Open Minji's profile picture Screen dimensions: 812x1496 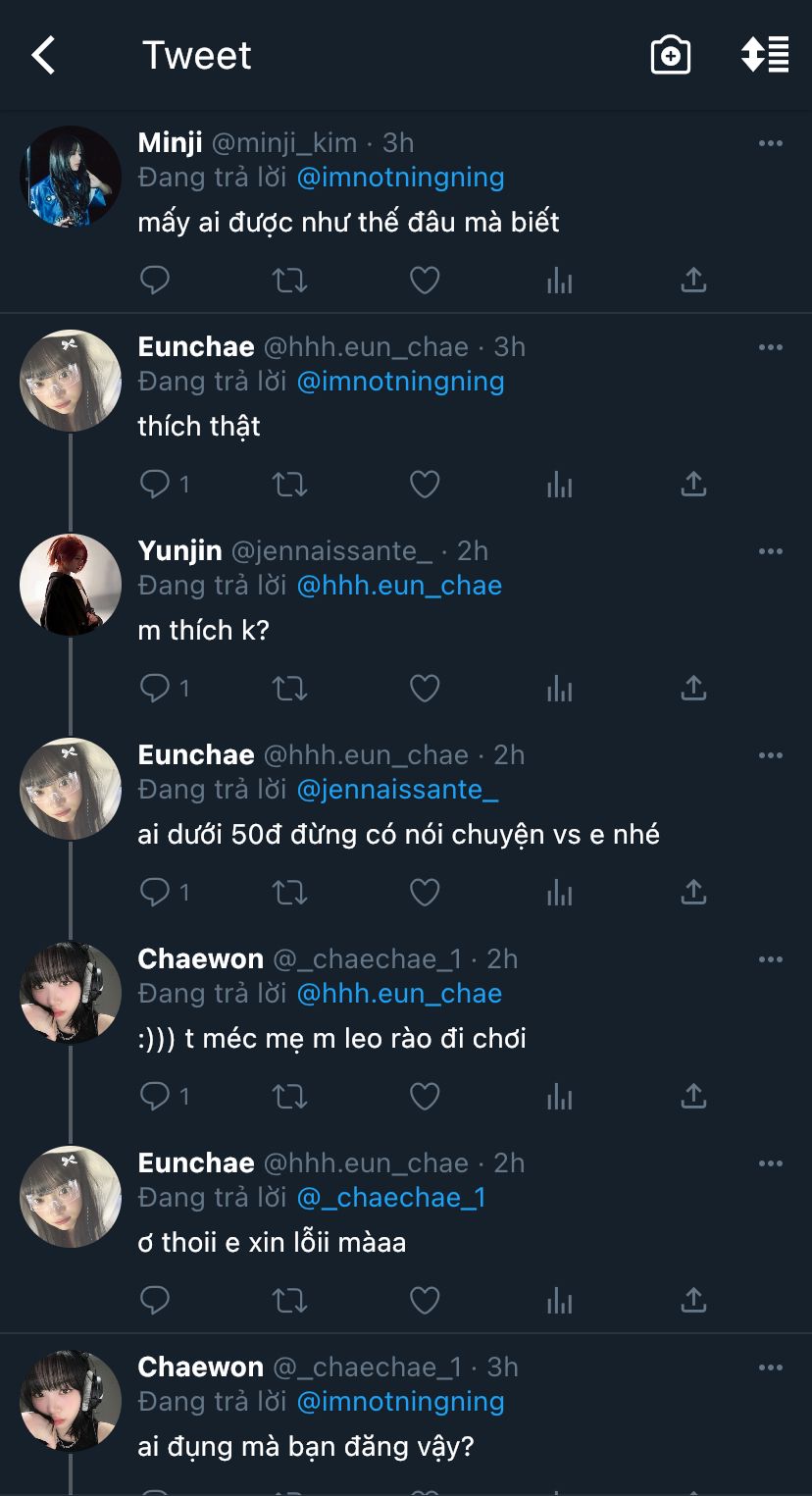pos(71,177)
